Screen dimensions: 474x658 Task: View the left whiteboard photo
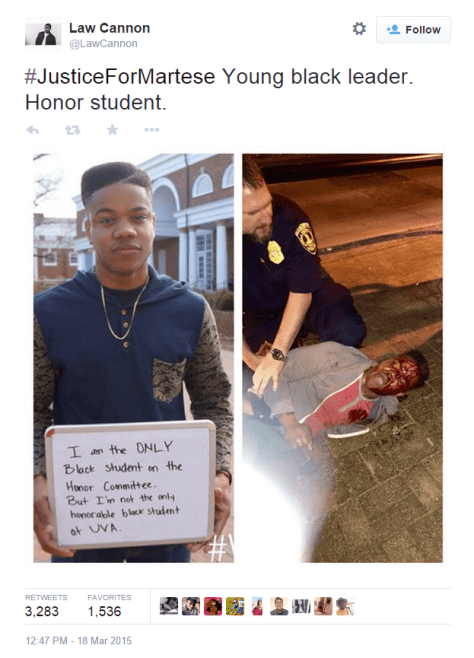click(134, 358)
